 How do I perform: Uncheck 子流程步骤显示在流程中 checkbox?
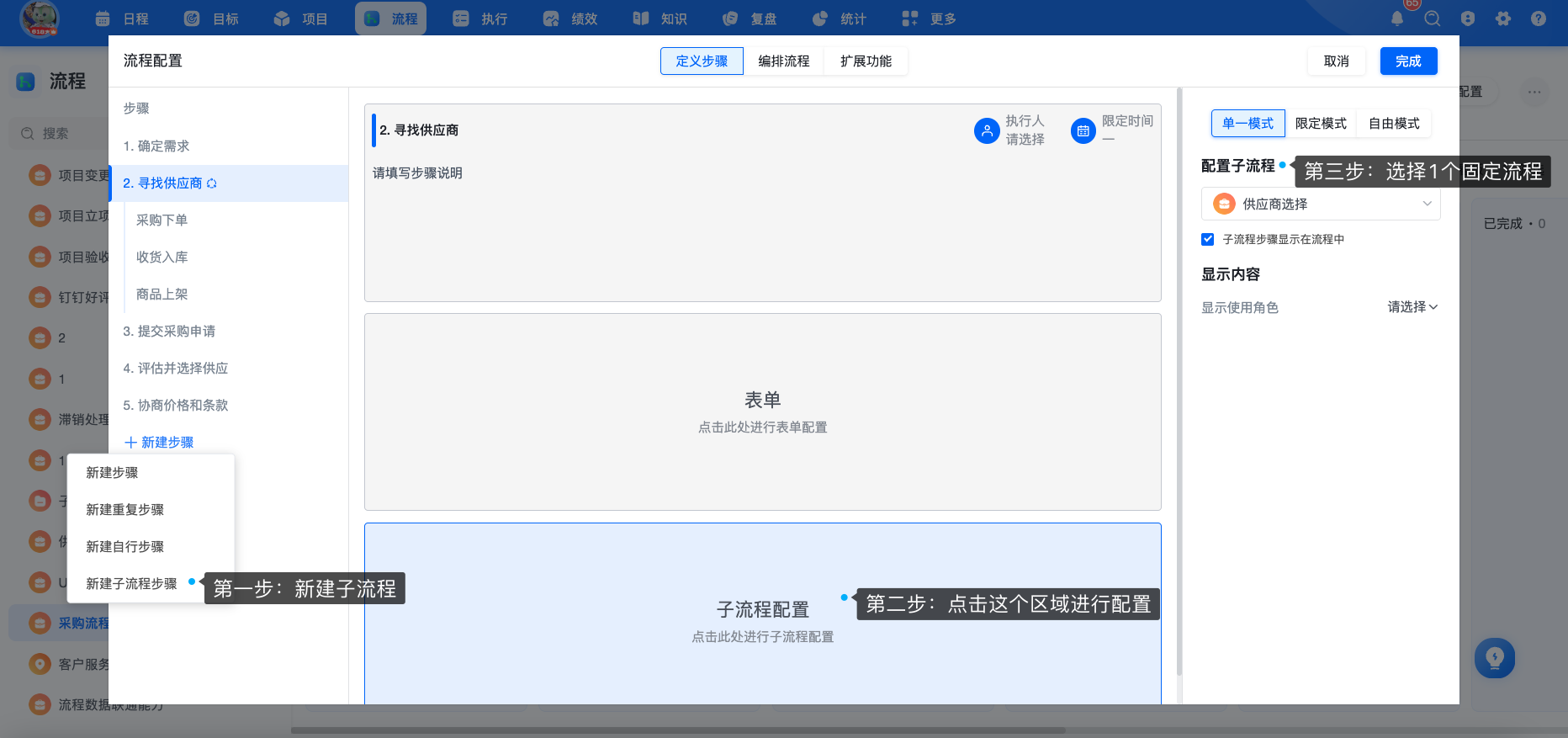(x=1208, y=239)
